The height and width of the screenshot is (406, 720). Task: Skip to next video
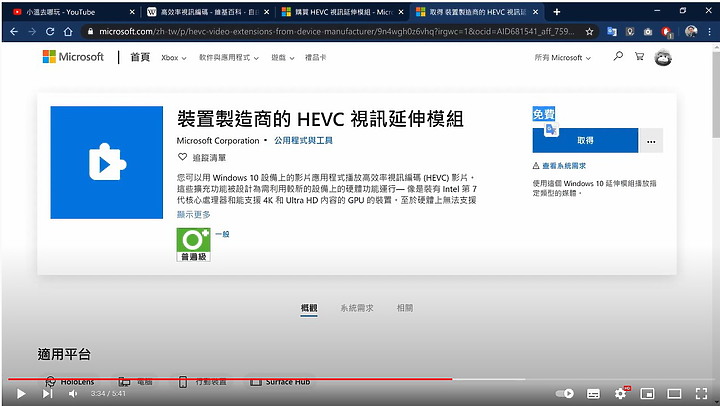point(47,394)
